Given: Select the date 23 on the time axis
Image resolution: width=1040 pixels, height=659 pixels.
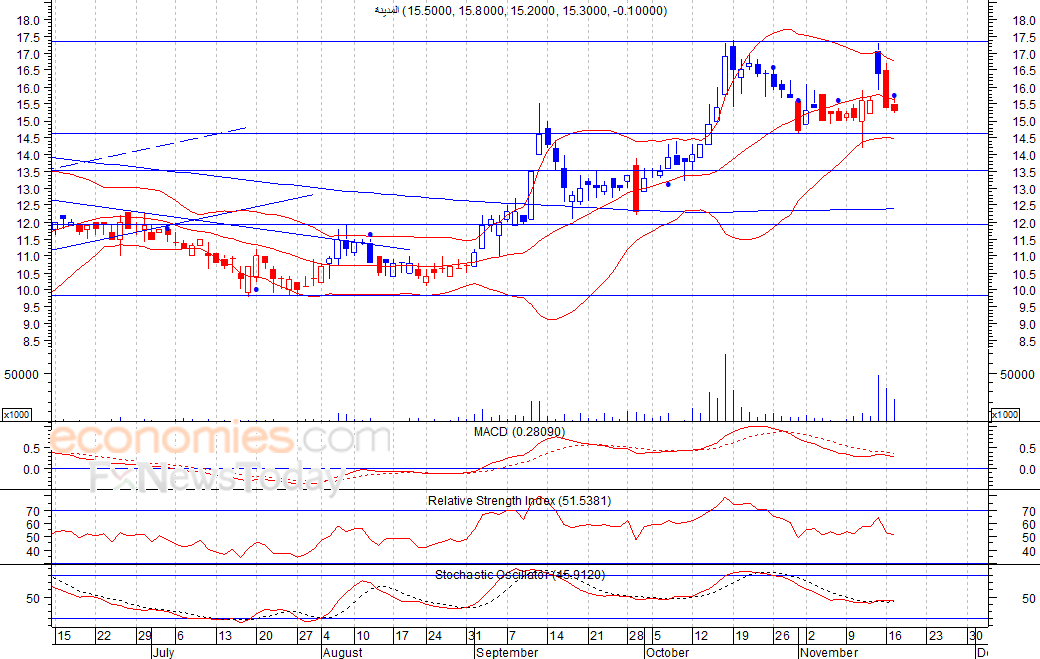Looking at the screenshot, I should coord(934,636).
